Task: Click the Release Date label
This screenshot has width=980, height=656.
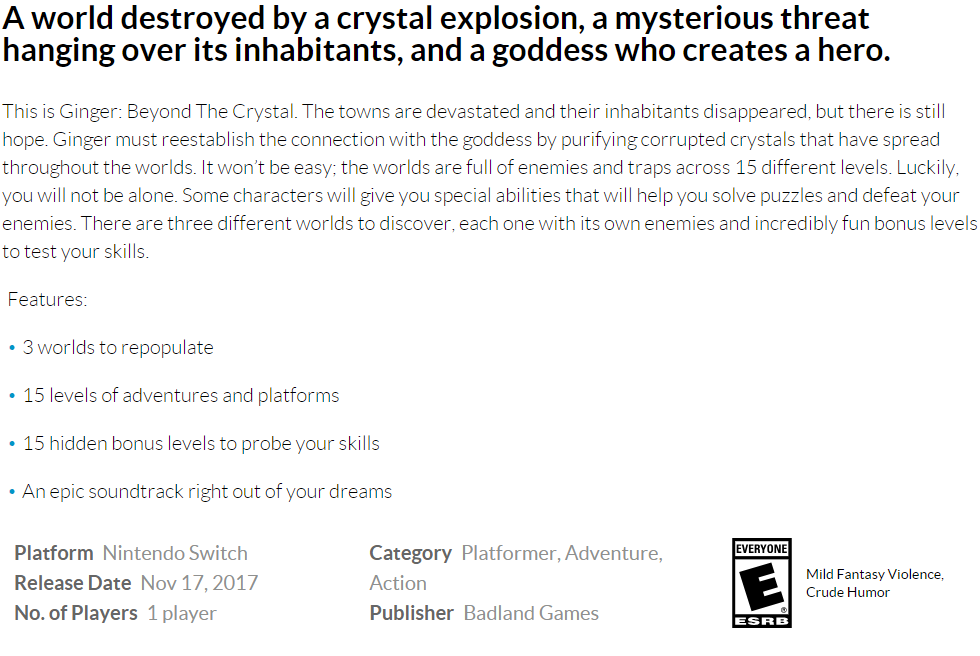Action: click(x=73, y=583)
